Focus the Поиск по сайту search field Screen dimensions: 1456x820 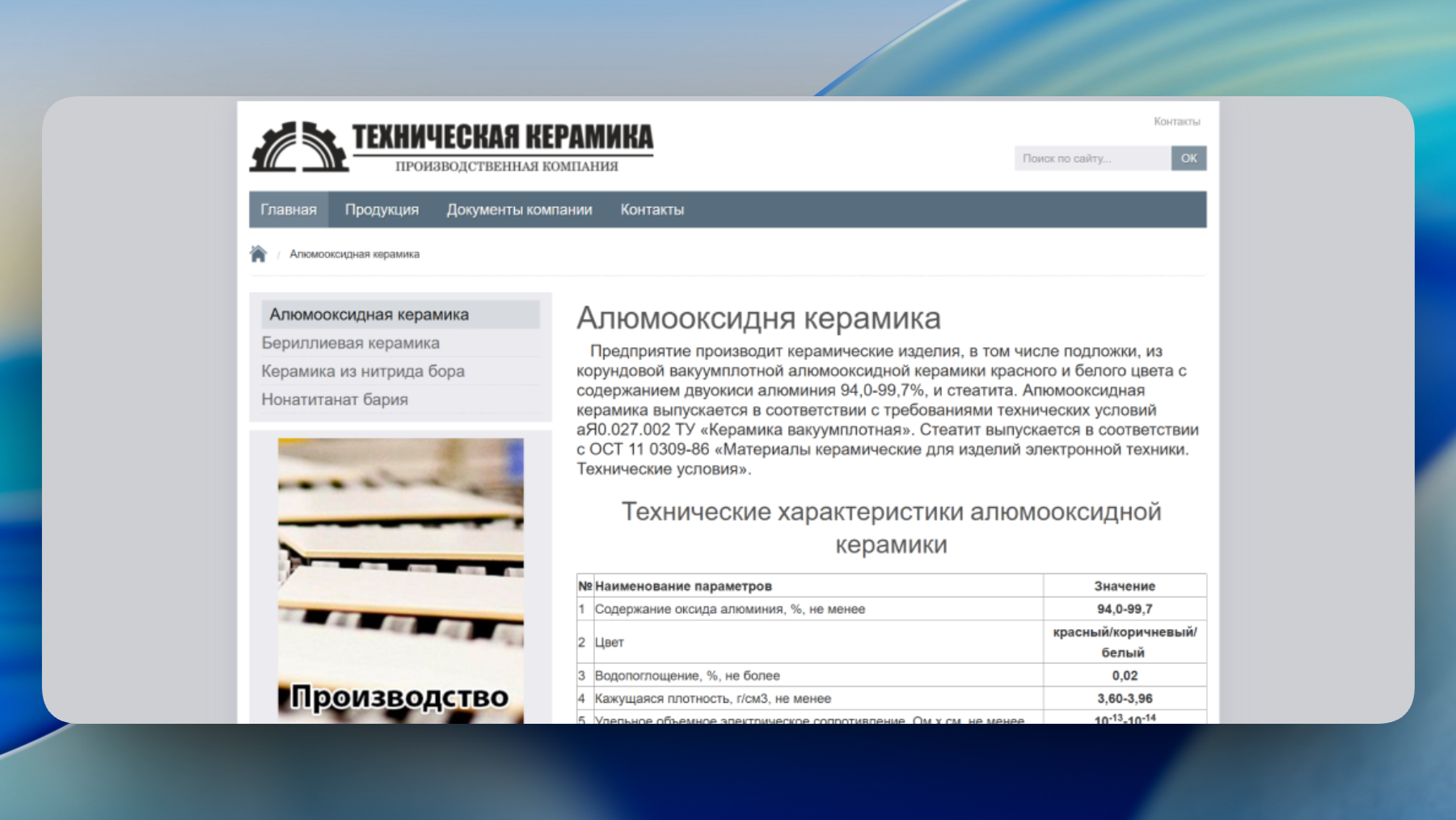(x=1092, y=159)
